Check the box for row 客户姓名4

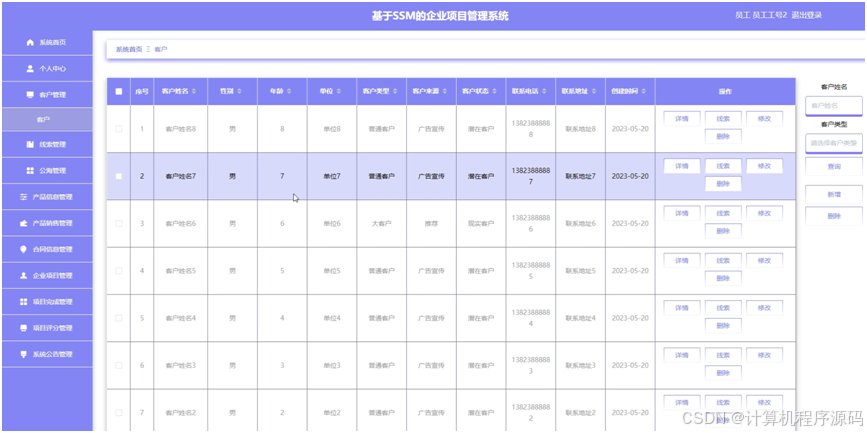pyautogui.click(x=118, y=318)
